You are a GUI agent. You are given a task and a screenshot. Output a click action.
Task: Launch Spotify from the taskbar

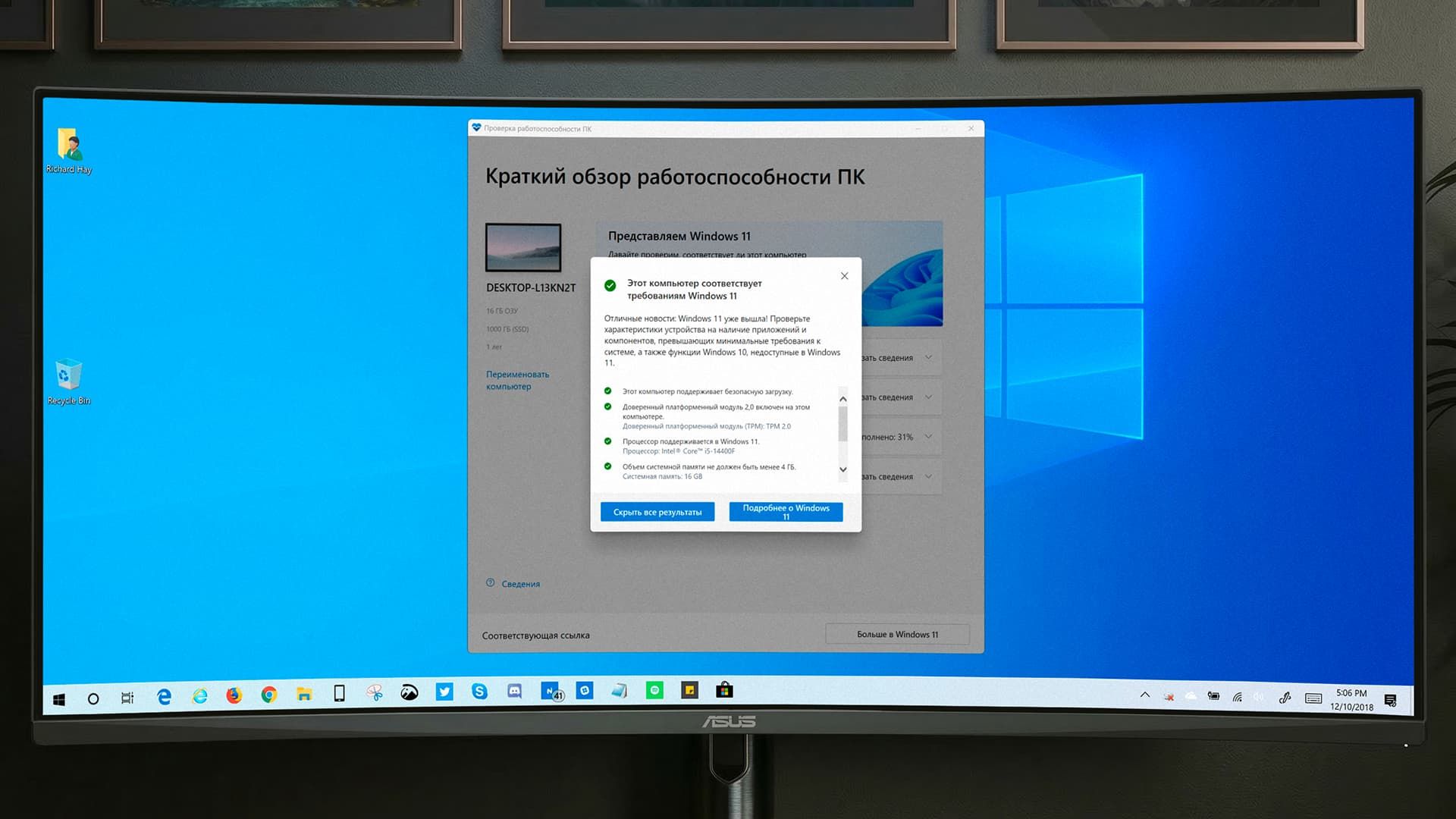click(654, 690)
